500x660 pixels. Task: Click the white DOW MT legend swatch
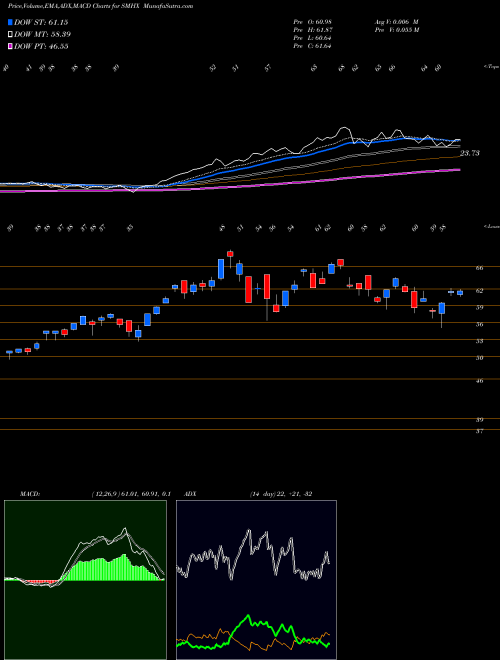pyautogui.click(x=10, y=35)
